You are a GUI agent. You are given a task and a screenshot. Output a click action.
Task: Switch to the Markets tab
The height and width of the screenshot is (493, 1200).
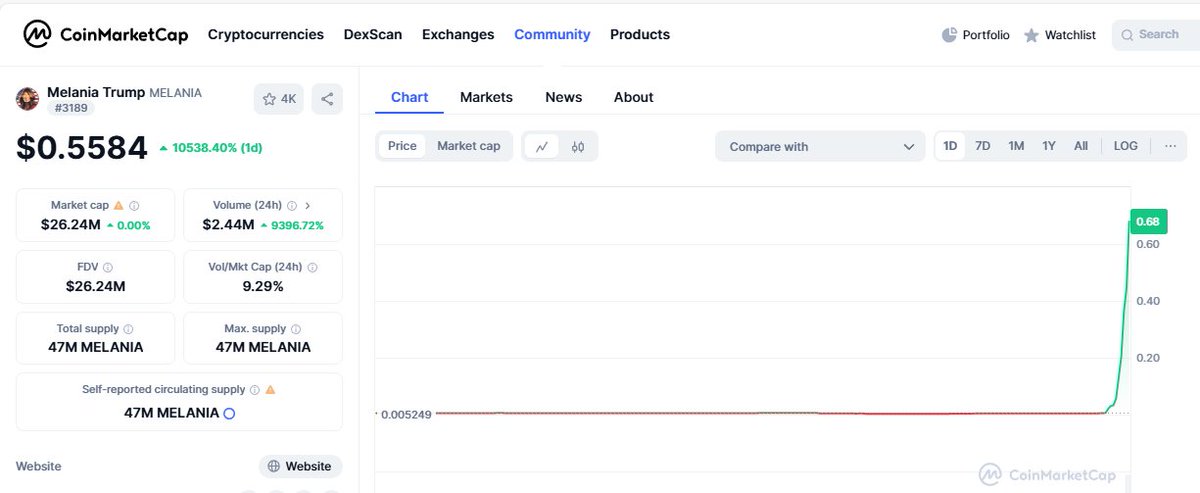tap(486, 97)
